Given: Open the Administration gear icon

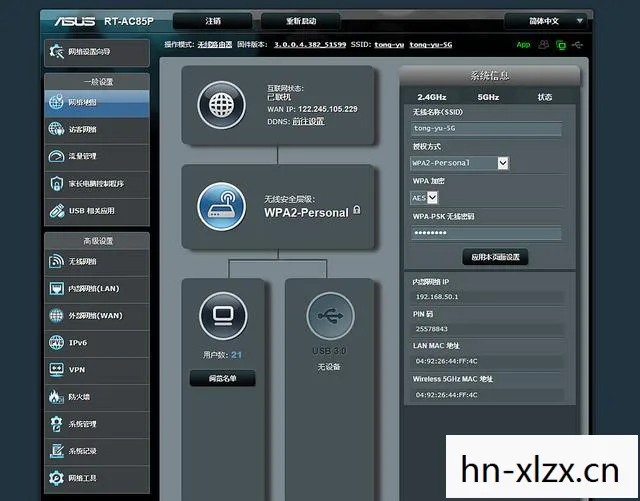Looking at the screenshot, I should point(56,423).
